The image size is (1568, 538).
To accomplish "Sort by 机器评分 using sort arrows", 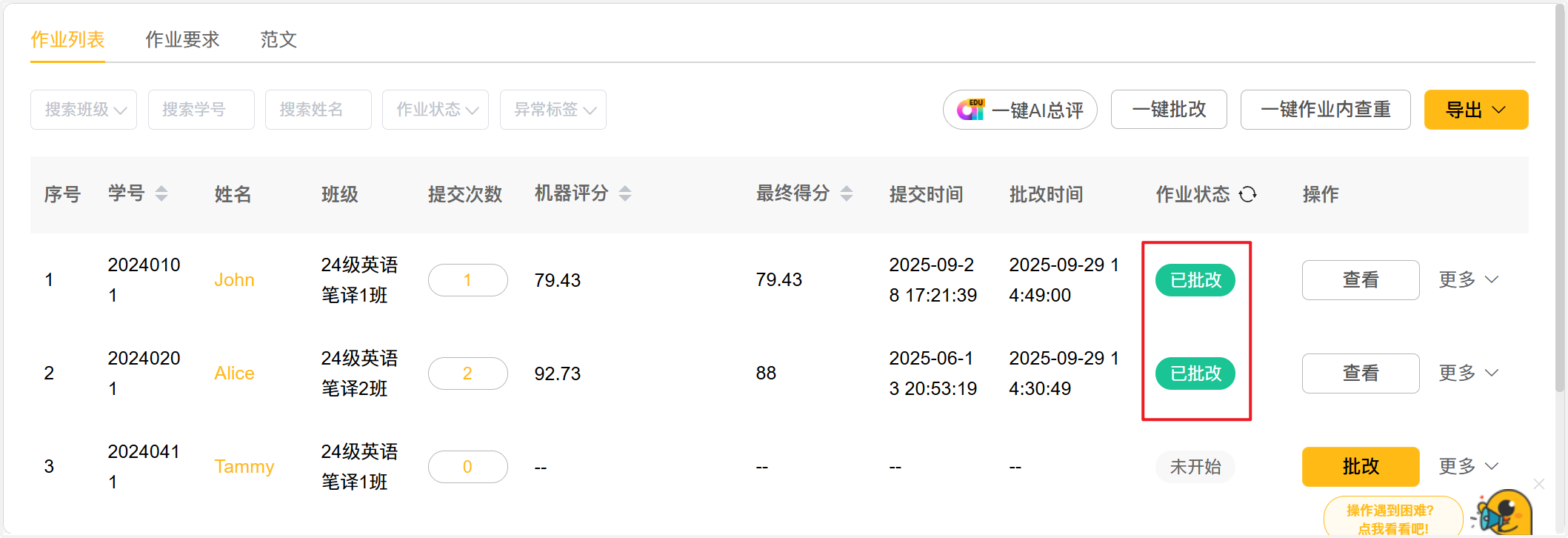I will pos(625,194).
